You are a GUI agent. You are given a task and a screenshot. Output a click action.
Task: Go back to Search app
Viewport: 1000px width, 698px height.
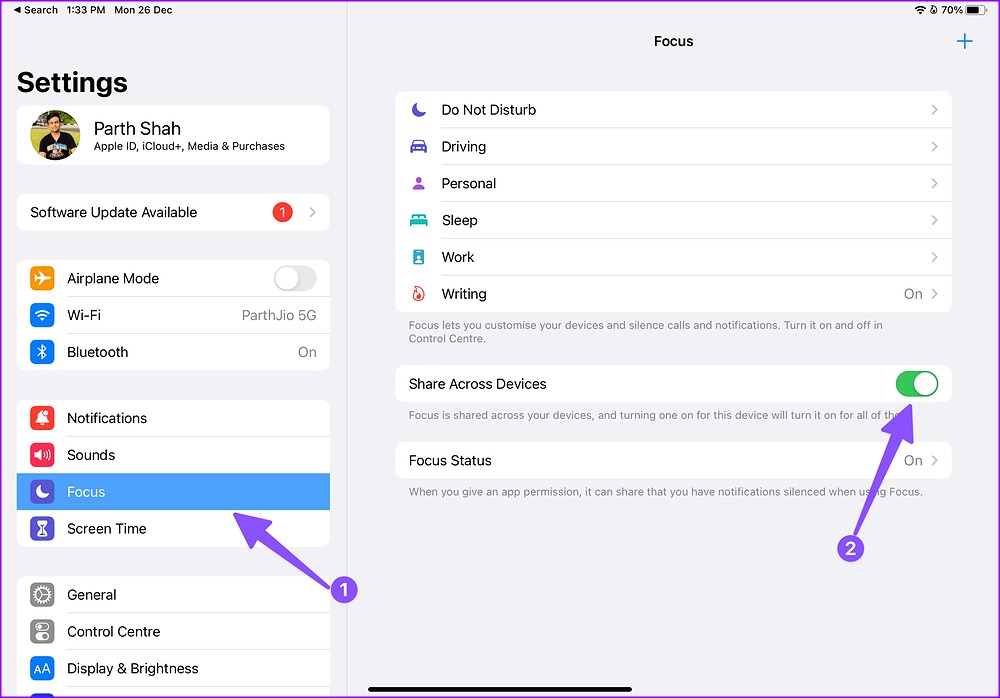[x=35, y=10]
